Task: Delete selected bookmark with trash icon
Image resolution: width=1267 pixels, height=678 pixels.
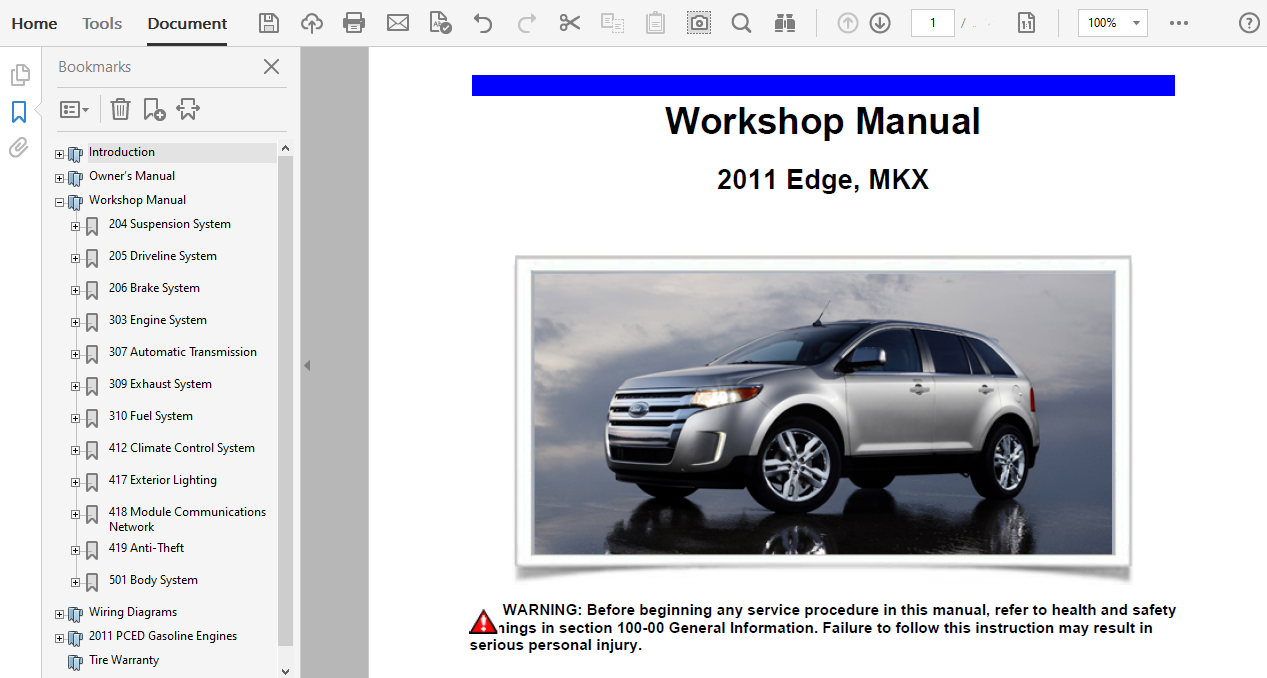Action: pos(120,109)
